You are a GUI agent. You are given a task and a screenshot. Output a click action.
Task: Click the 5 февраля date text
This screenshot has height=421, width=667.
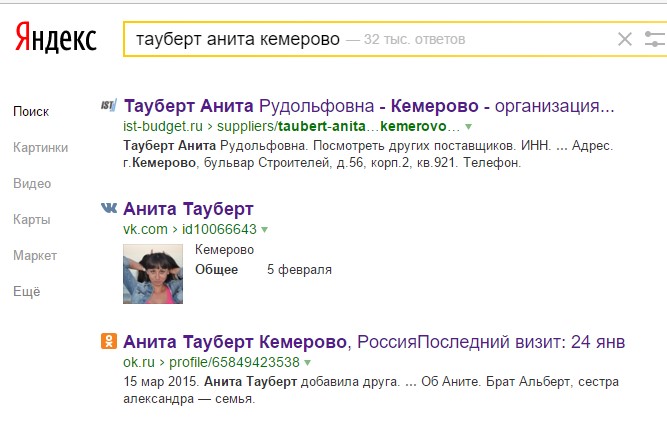[299, 270]
